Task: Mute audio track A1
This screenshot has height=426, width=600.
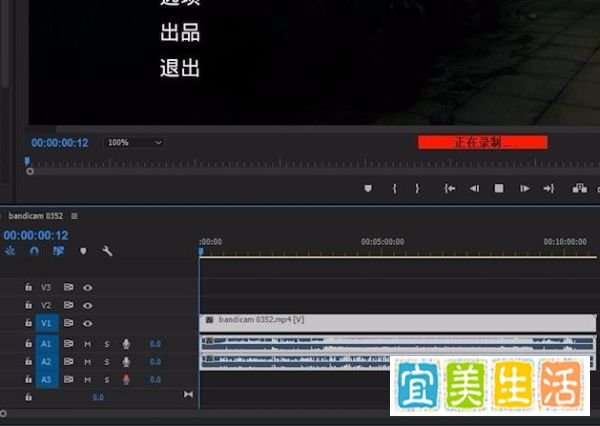Action: [88, 344]
